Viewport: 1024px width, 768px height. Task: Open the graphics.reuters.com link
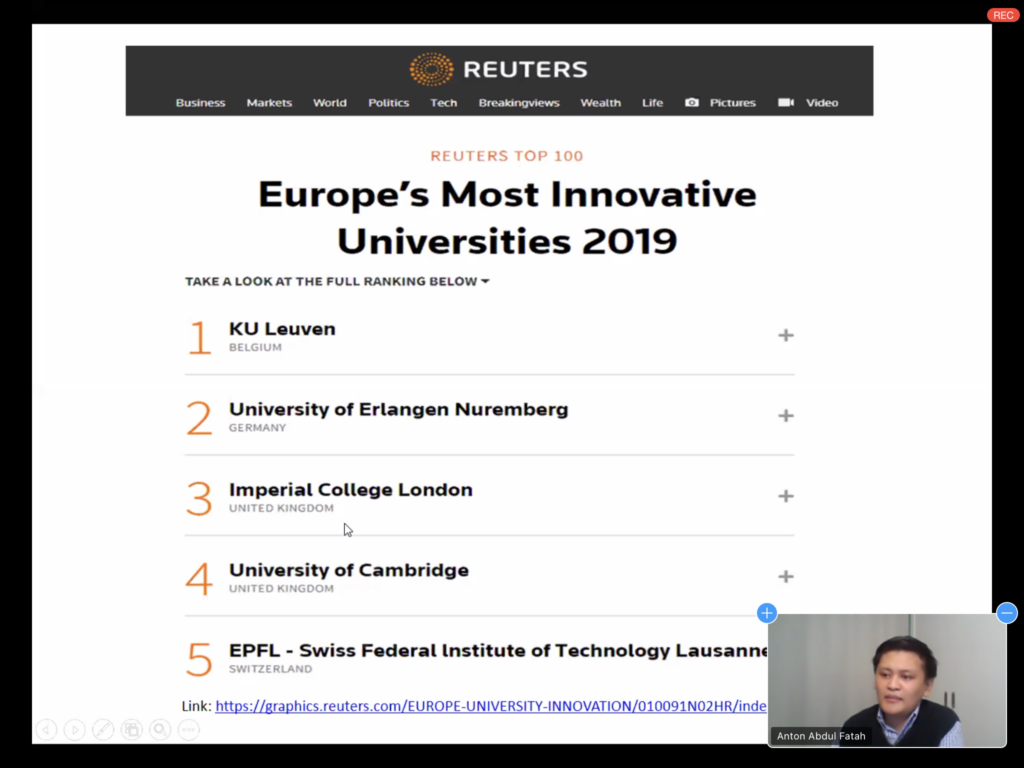pos(491,706)
